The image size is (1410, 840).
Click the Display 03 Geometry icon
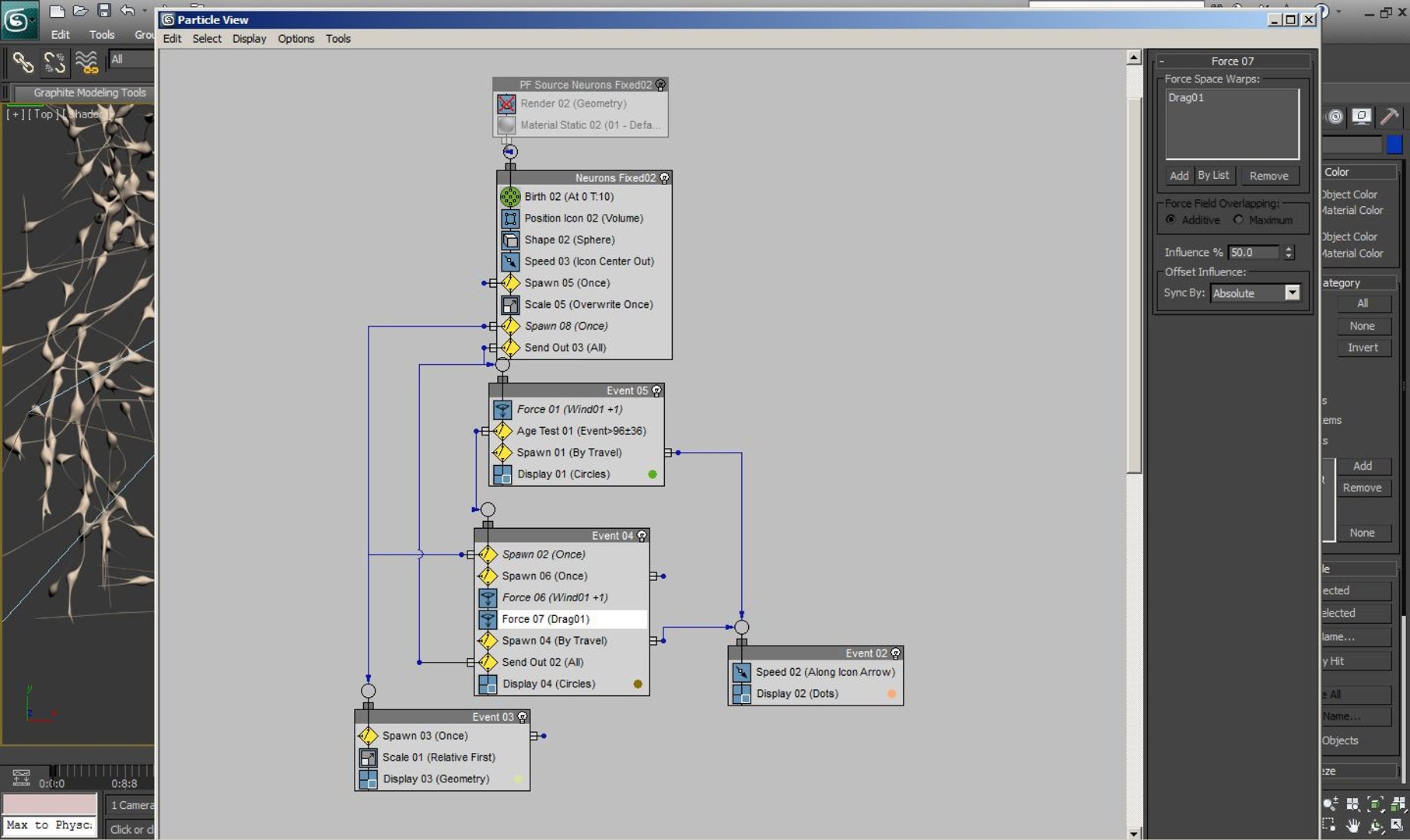[x=368, y=779]
